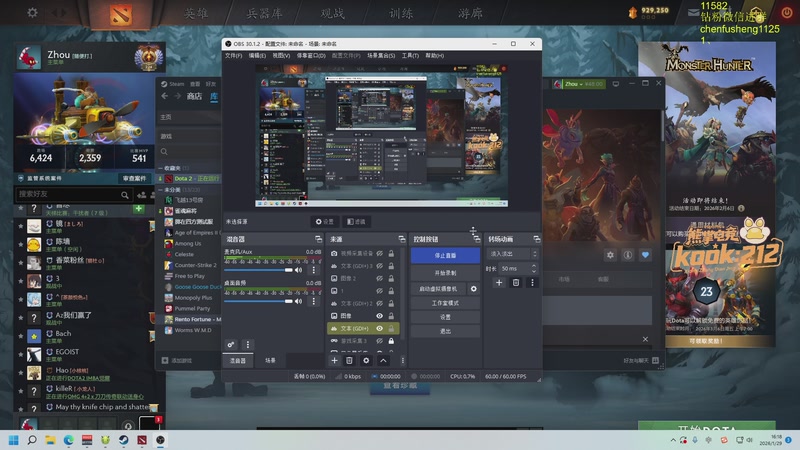This screenshot has width=800, height=450.
Task: Open Zhou account dropdown in Steam window
Action: [x=579, y=84]
